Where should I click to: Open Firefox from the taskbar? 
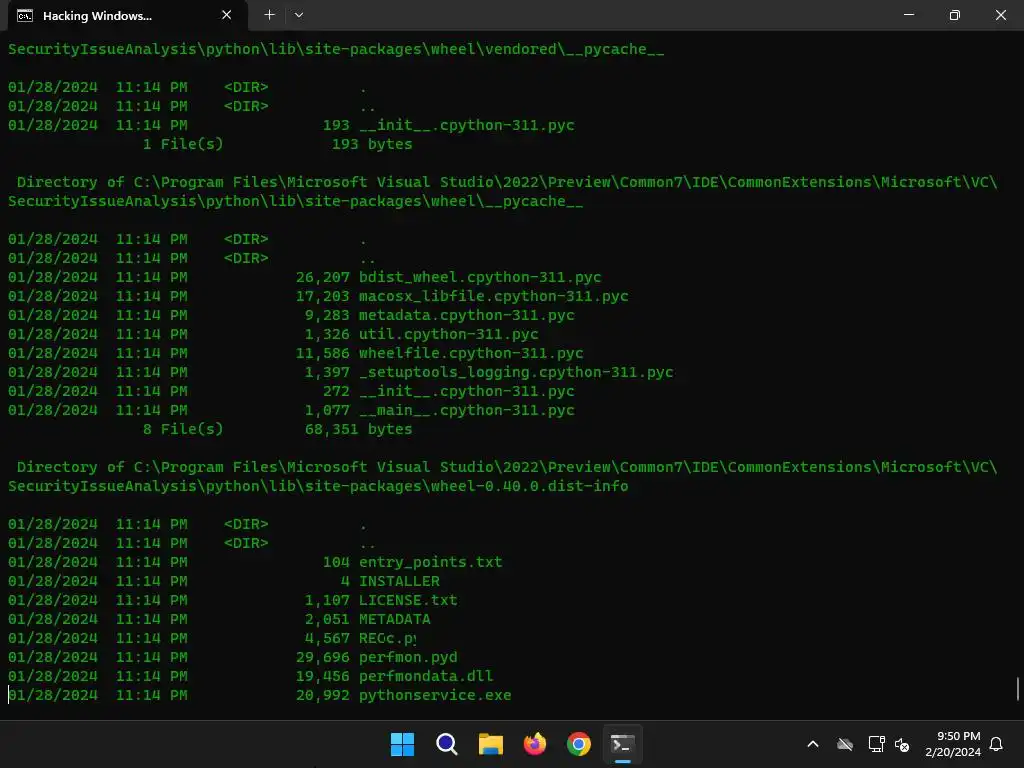tap(535, 744)
